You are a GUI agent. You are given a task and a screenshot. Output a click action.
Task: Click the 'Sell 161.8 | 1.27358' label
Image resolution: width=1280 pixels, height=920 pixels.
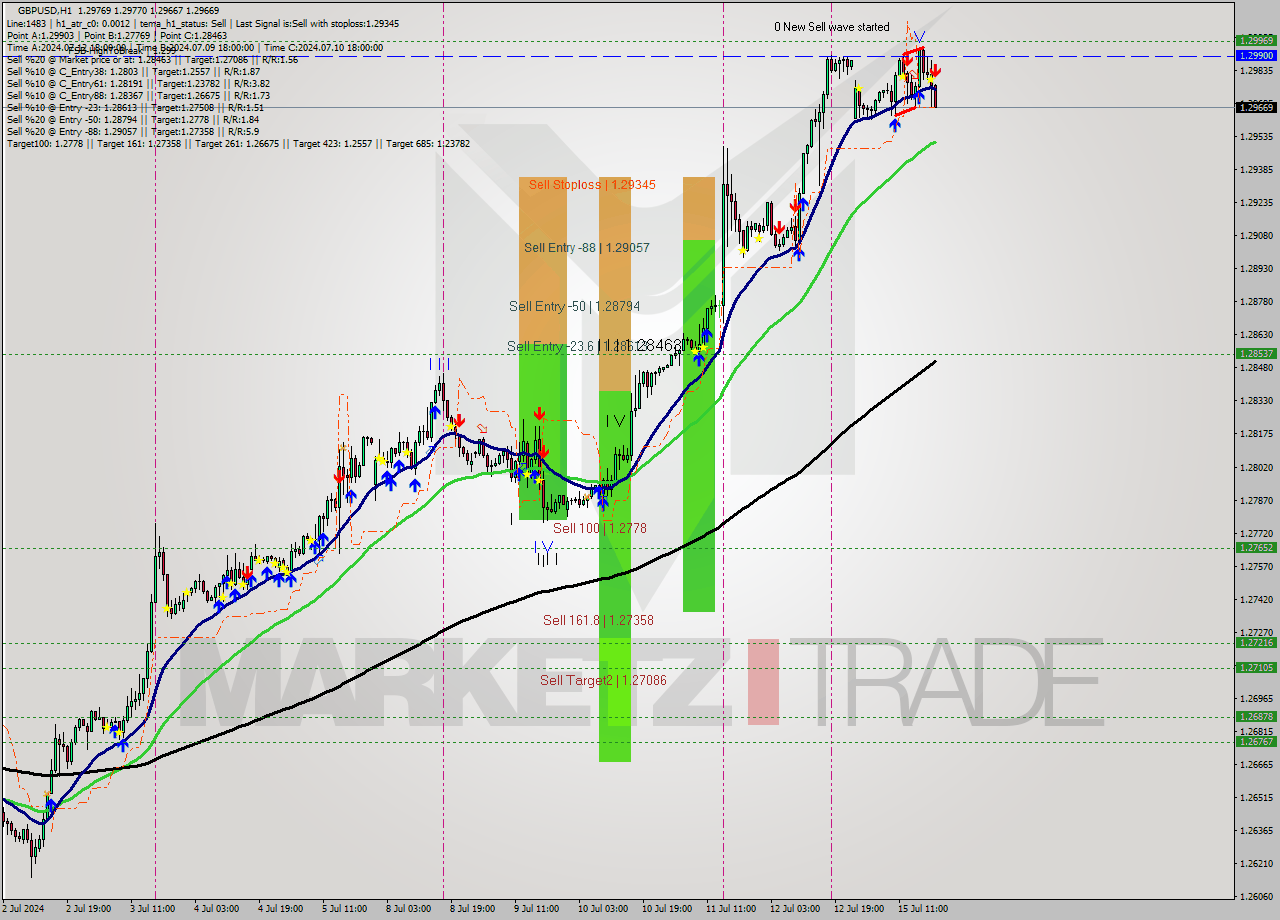[598, 620]
